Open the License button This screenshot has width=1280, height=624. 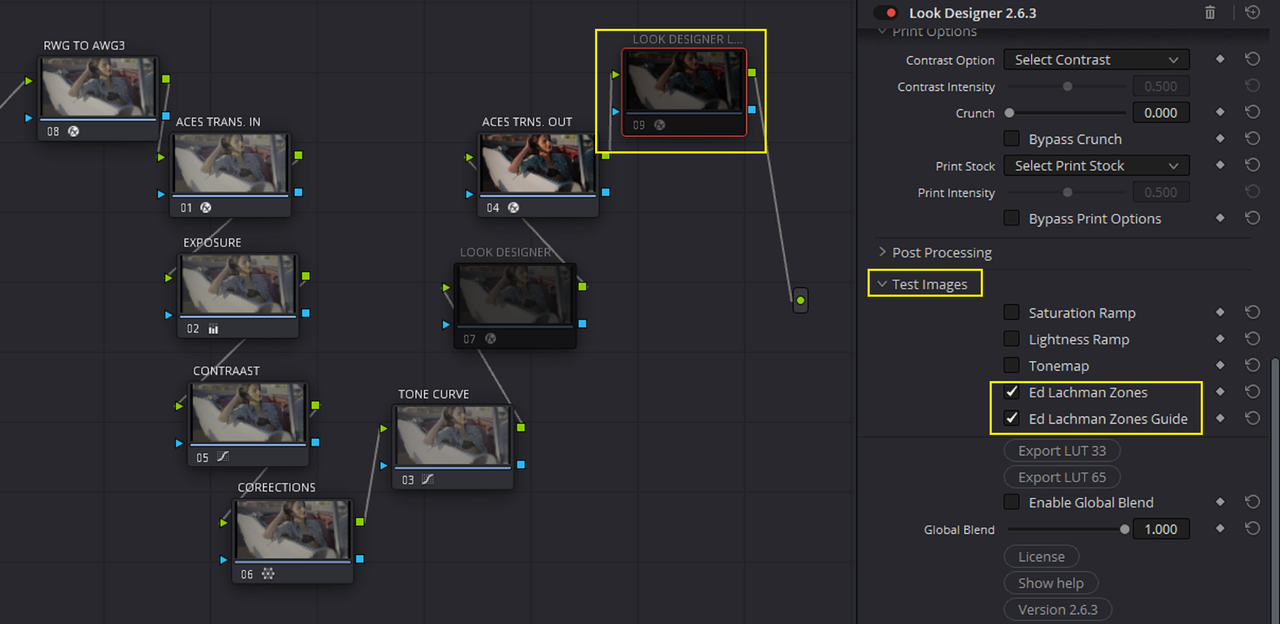point(1041,557)
